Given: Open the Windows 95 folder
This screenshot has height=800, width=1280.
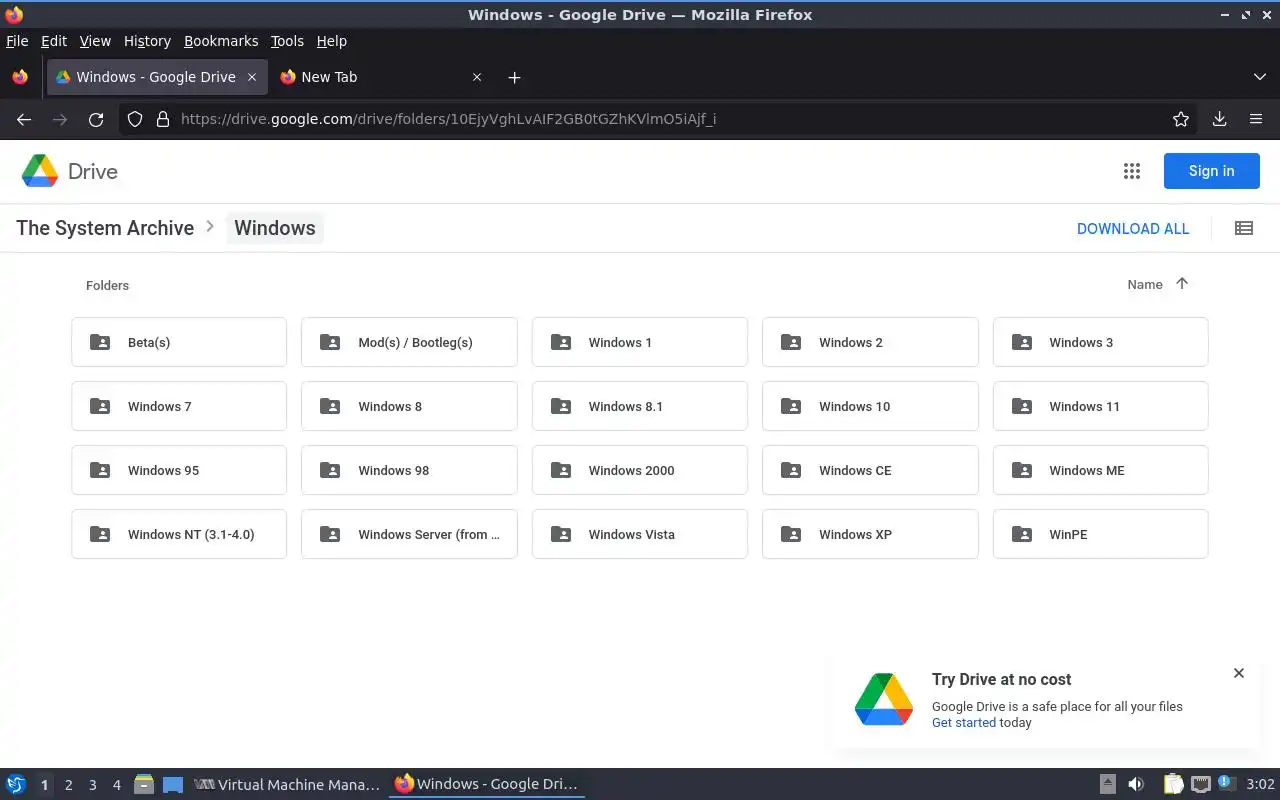Looking at the screenshot, I should pyautogui.click(x=179, y=470).
